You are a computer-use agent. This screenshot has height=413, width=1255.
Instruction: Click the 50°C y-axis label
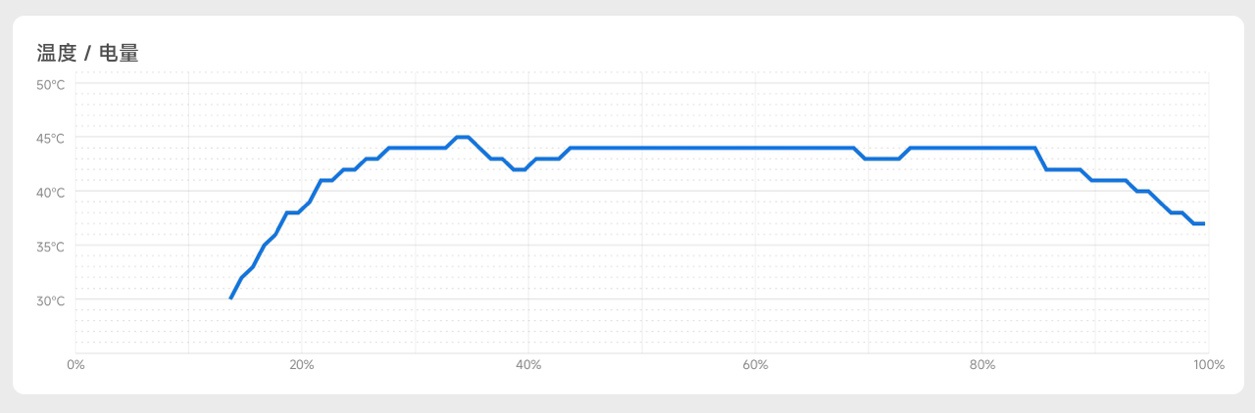point(50,85)
